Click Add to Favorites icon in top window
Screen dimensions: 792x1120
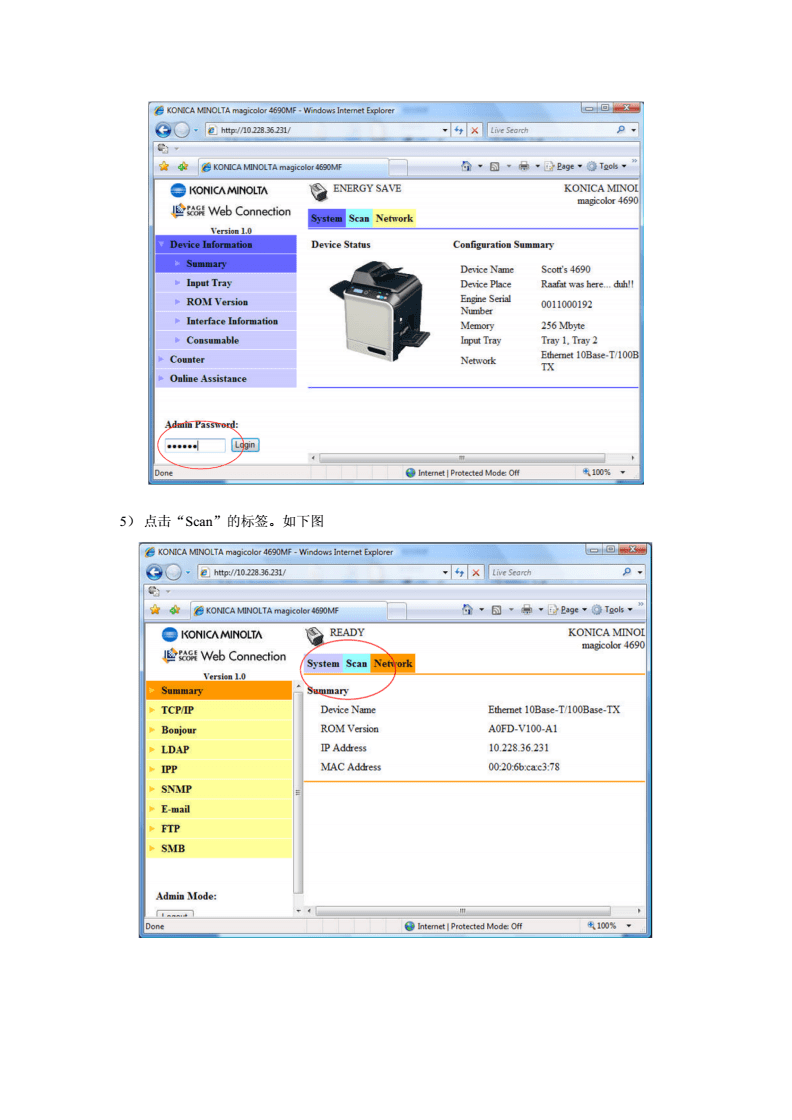tap(183, 166)
